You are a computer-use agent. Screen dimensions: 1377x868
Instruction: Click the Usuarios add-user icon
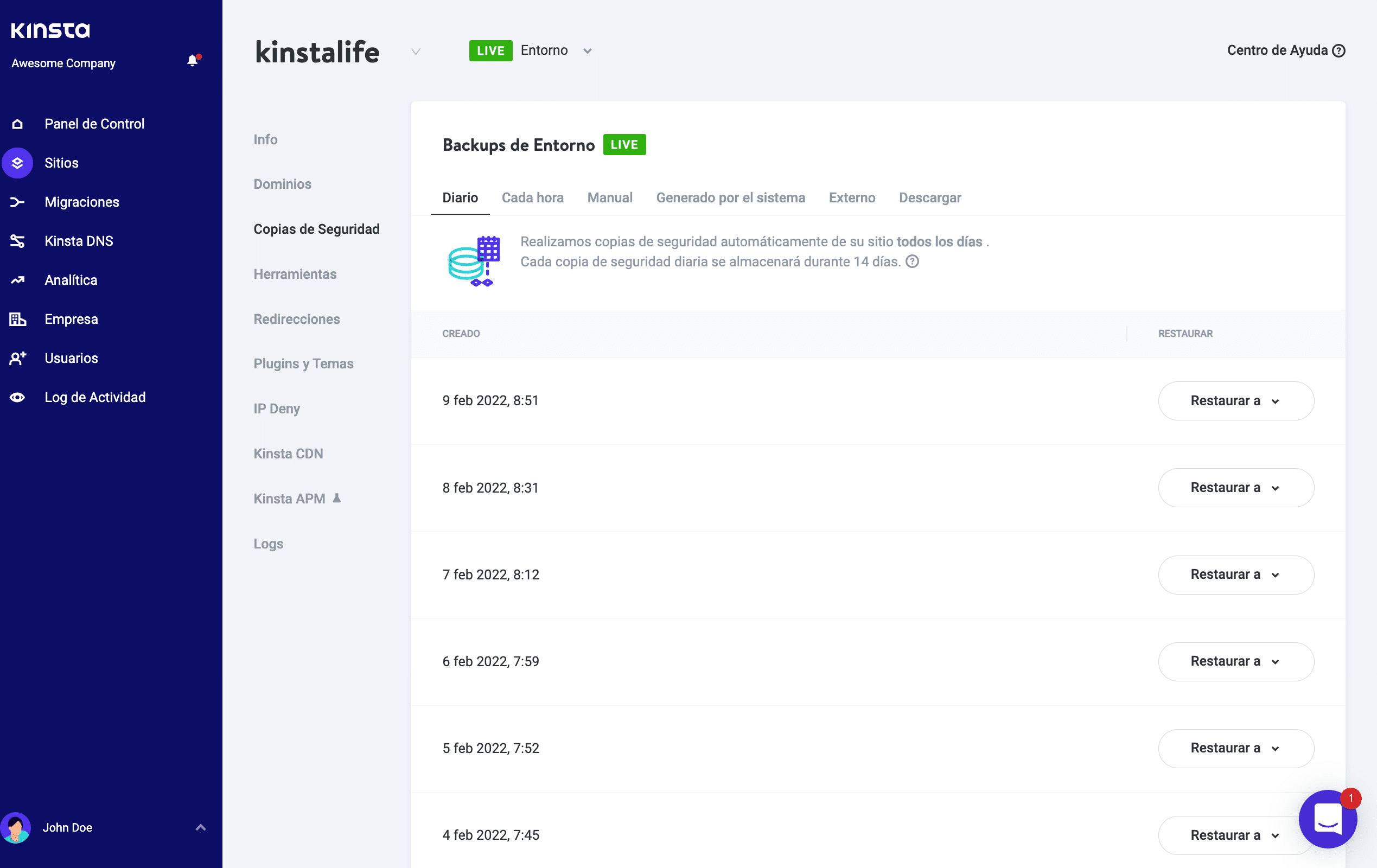tap(18, 358)
